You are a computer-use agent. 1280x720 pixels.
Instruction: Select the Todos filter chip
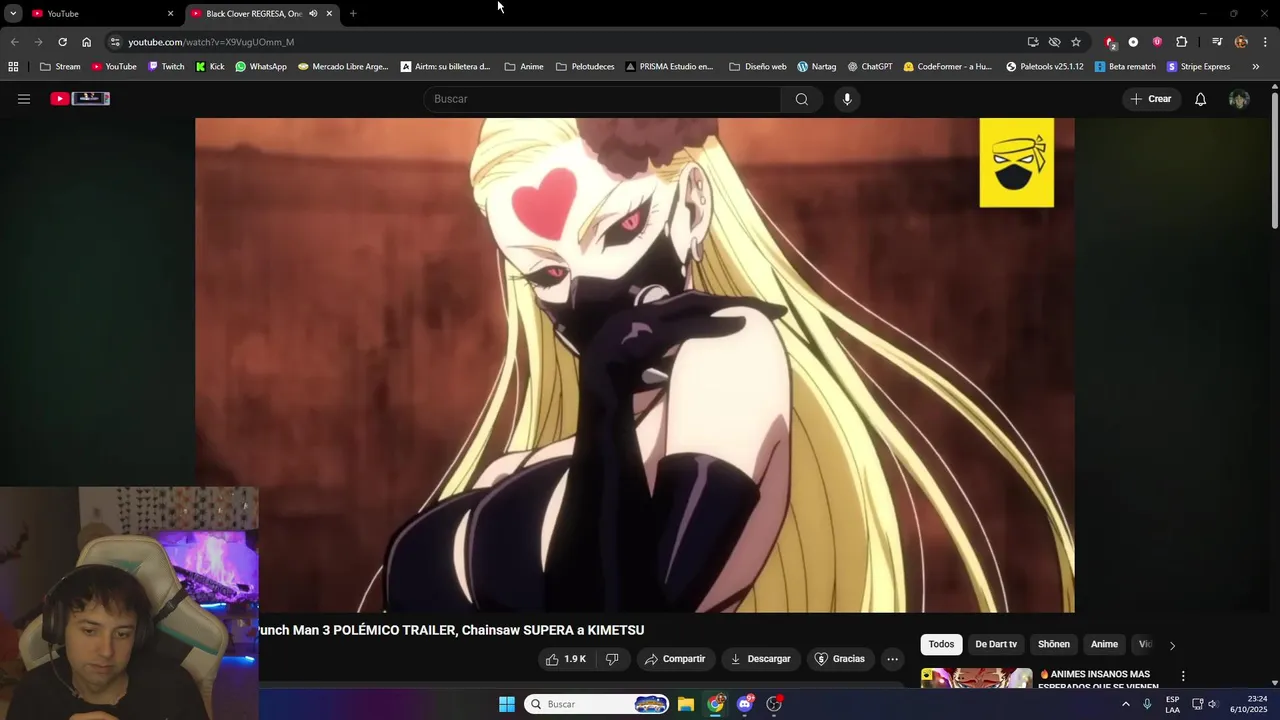click(x=941, y=645)
